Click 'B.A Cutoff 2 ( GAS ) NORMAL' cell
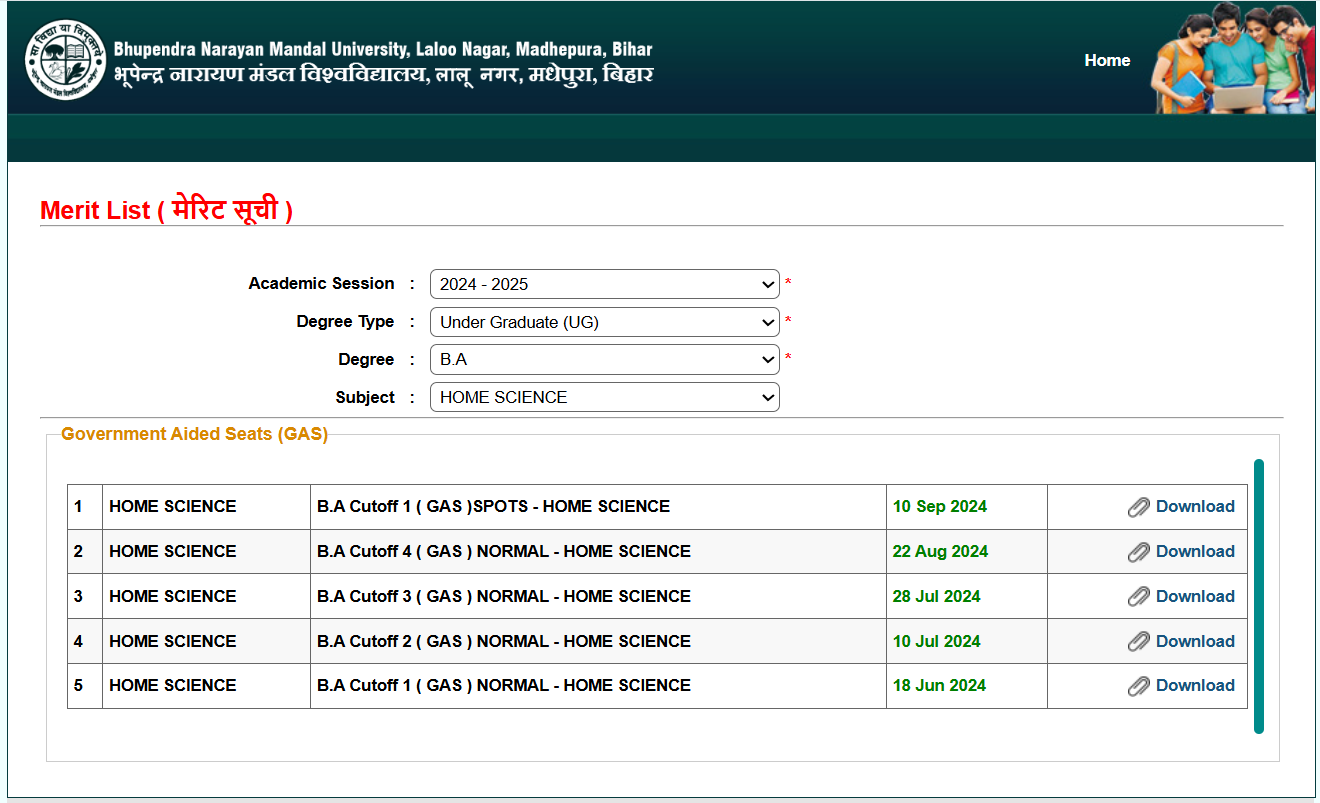 tap(598, 641)
